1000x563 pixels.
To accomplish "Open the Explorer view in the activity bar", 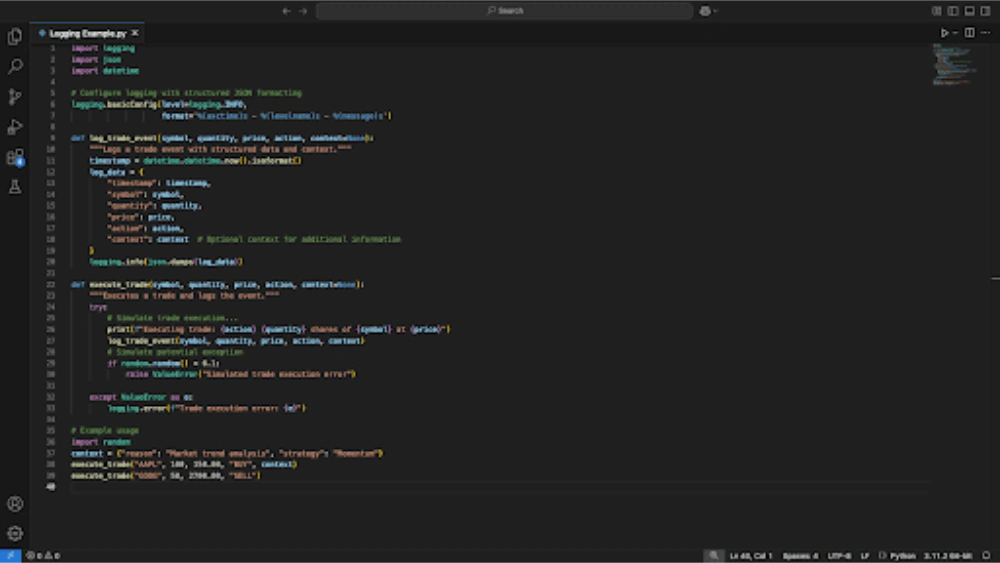I will (15, 37).
